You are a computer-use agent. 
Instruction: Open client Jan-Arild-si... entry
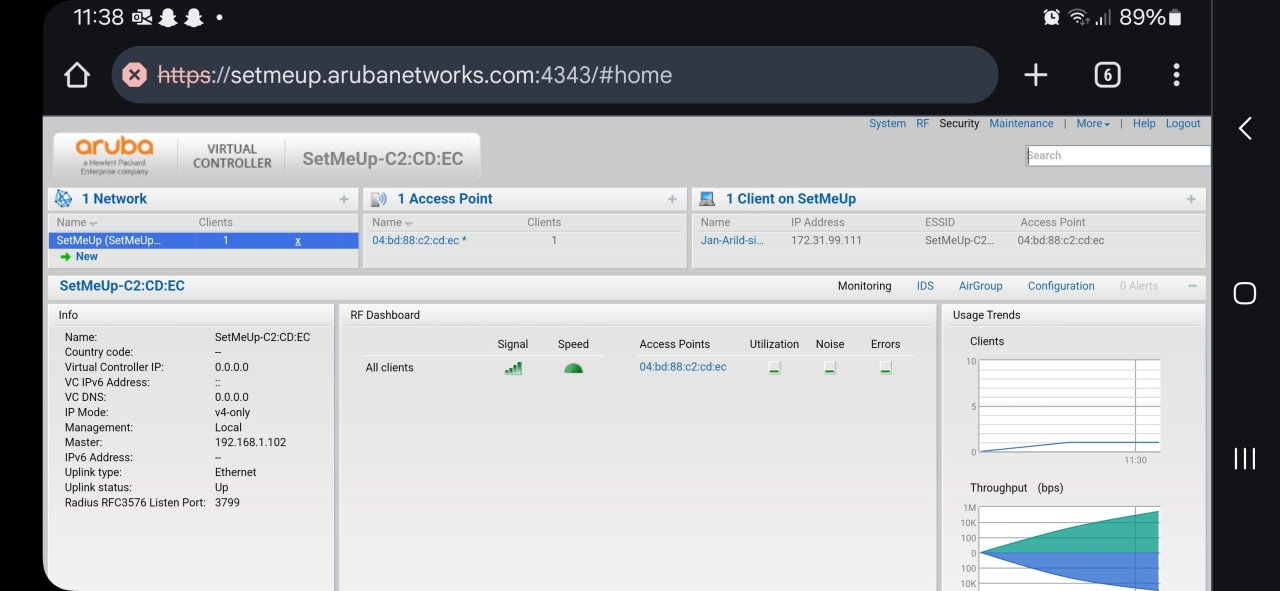click(734, 241)
